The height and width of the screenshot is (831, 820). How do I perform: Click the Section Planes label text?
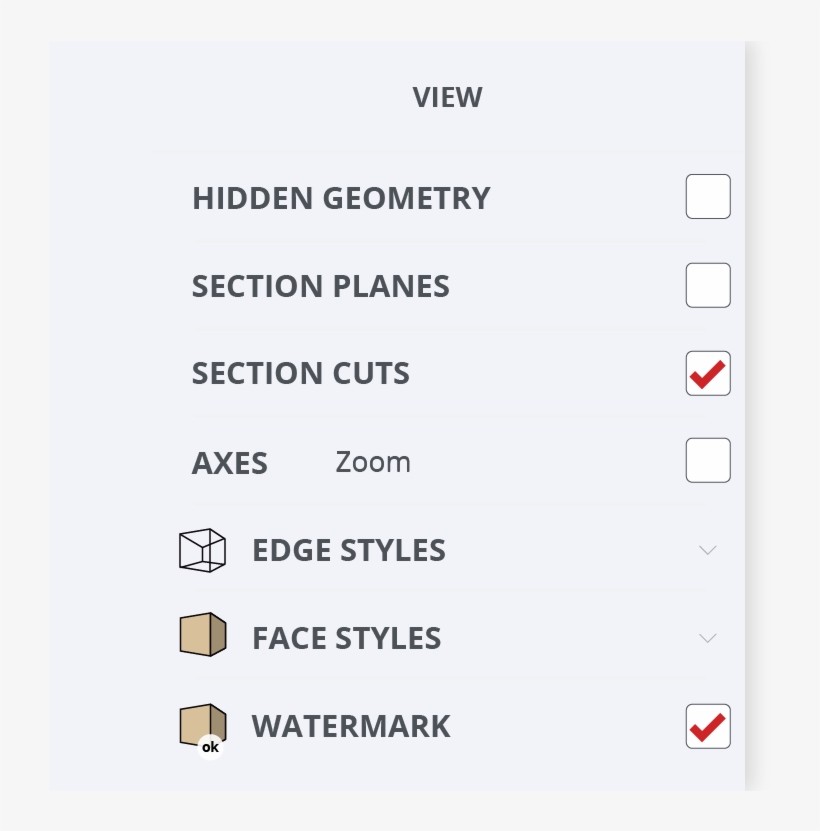[321, 287]
